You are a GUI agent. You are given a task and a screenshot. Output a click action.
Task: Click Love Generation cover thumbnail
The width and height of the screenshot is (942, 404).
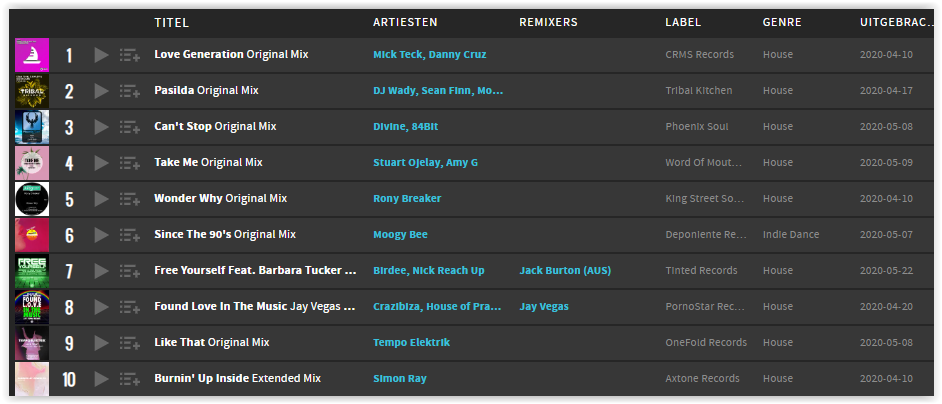tap(32, 55)
